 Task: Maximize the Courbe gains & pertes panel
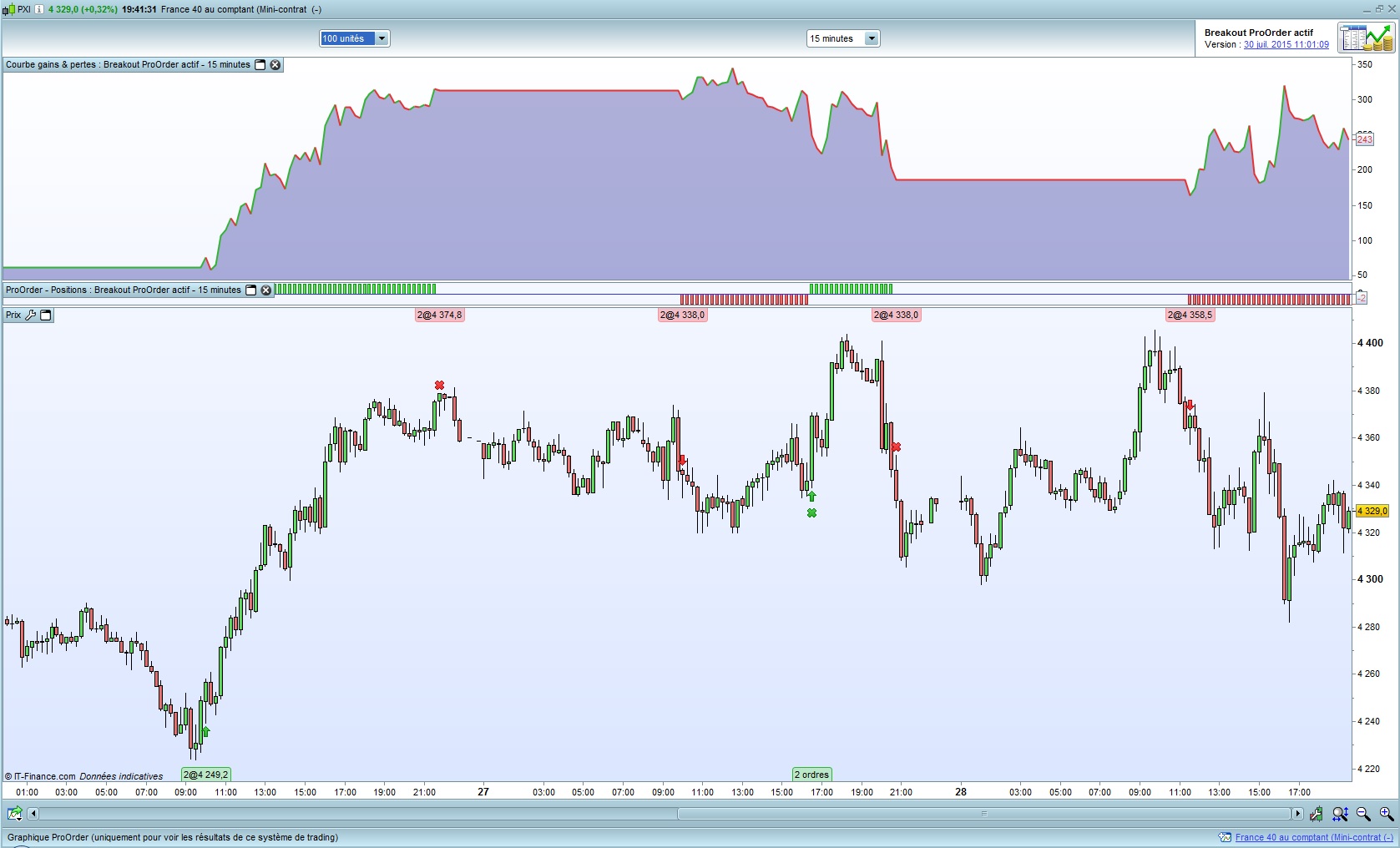260,64
